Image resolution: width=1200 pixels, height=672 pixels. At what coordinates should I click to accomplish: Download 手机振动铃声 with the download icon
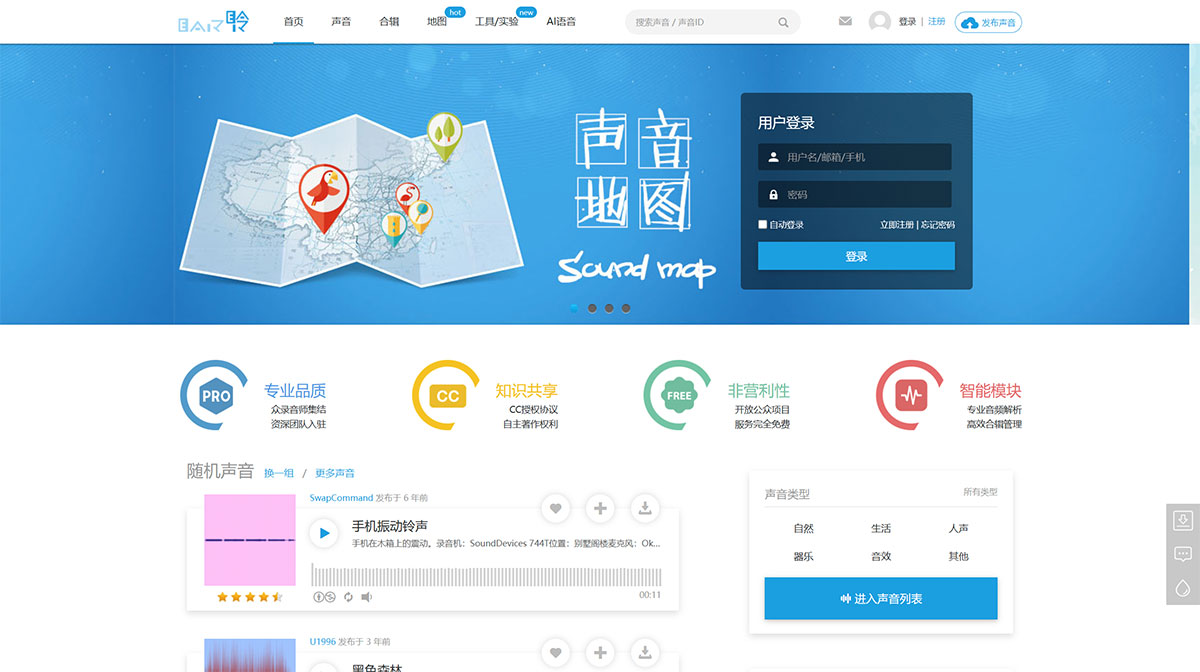pyautogui.click(x=645, y=508)
